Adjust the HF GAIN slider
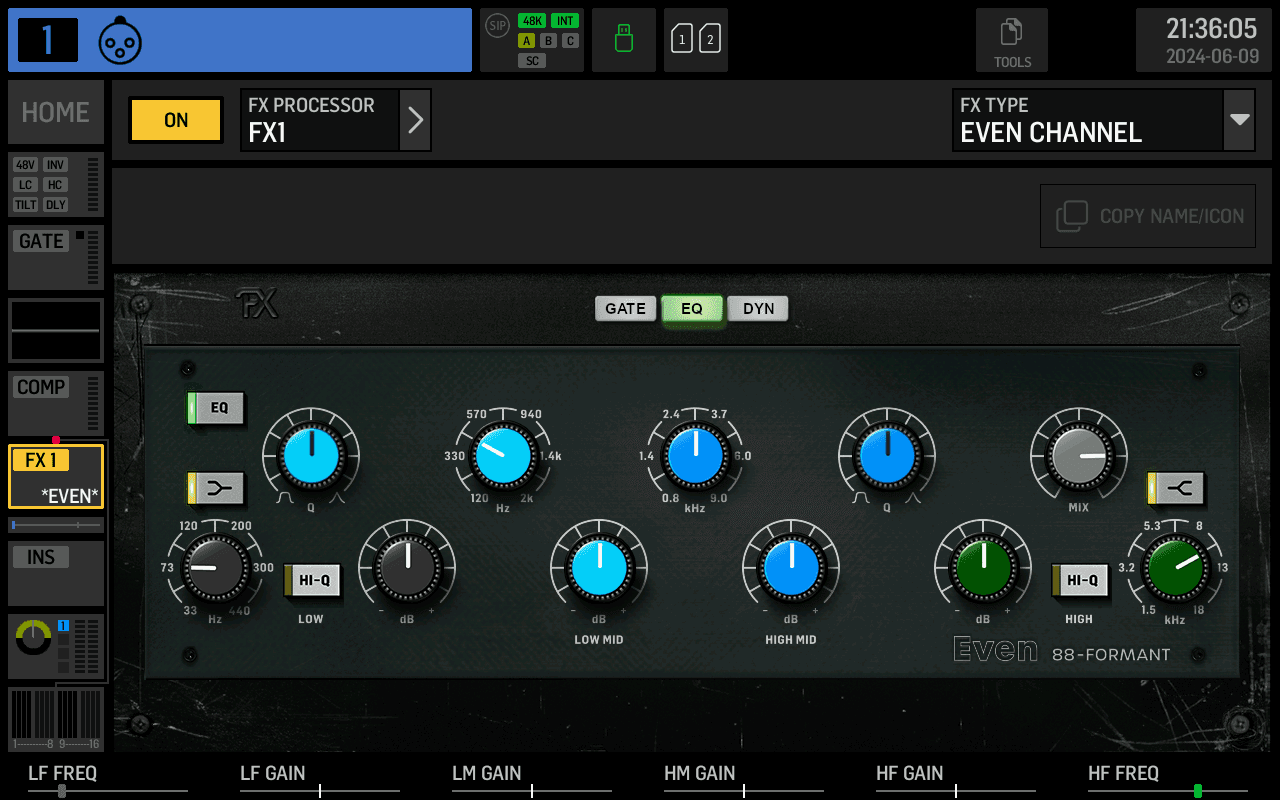 (956, 791)
